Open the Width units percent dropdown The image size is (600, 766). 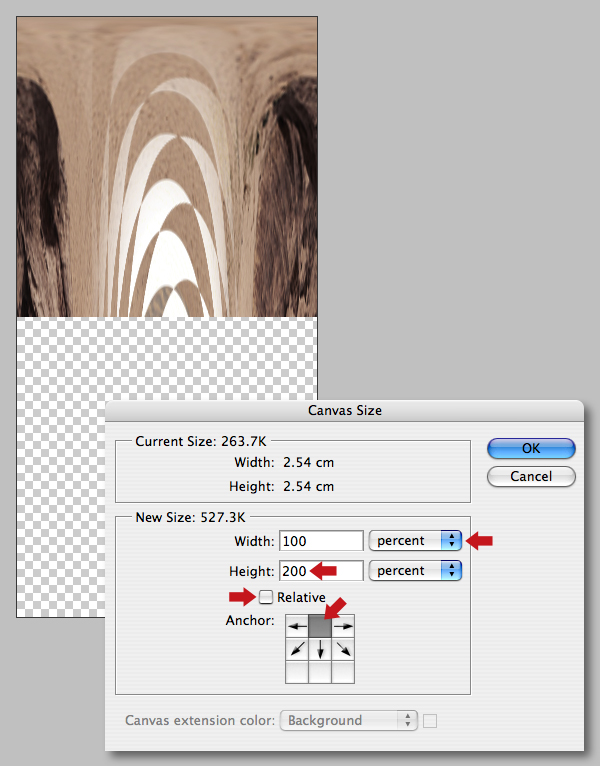(415, 541)
